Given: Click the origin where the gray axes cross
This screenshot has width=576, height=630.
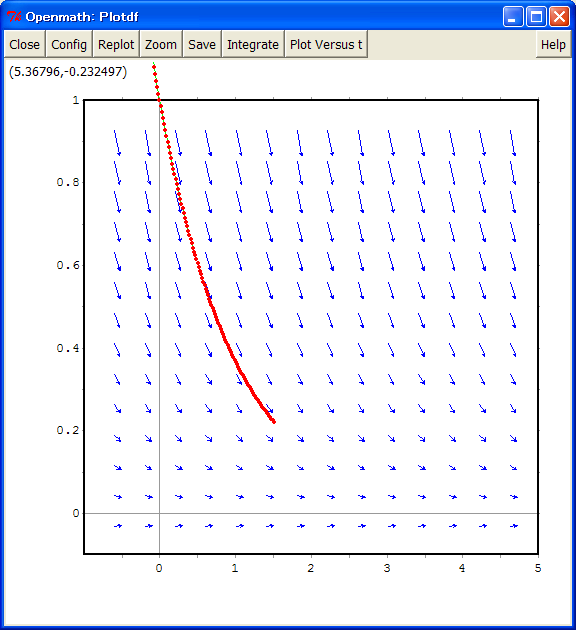Looking at the screenshot, I should [159, 513].
